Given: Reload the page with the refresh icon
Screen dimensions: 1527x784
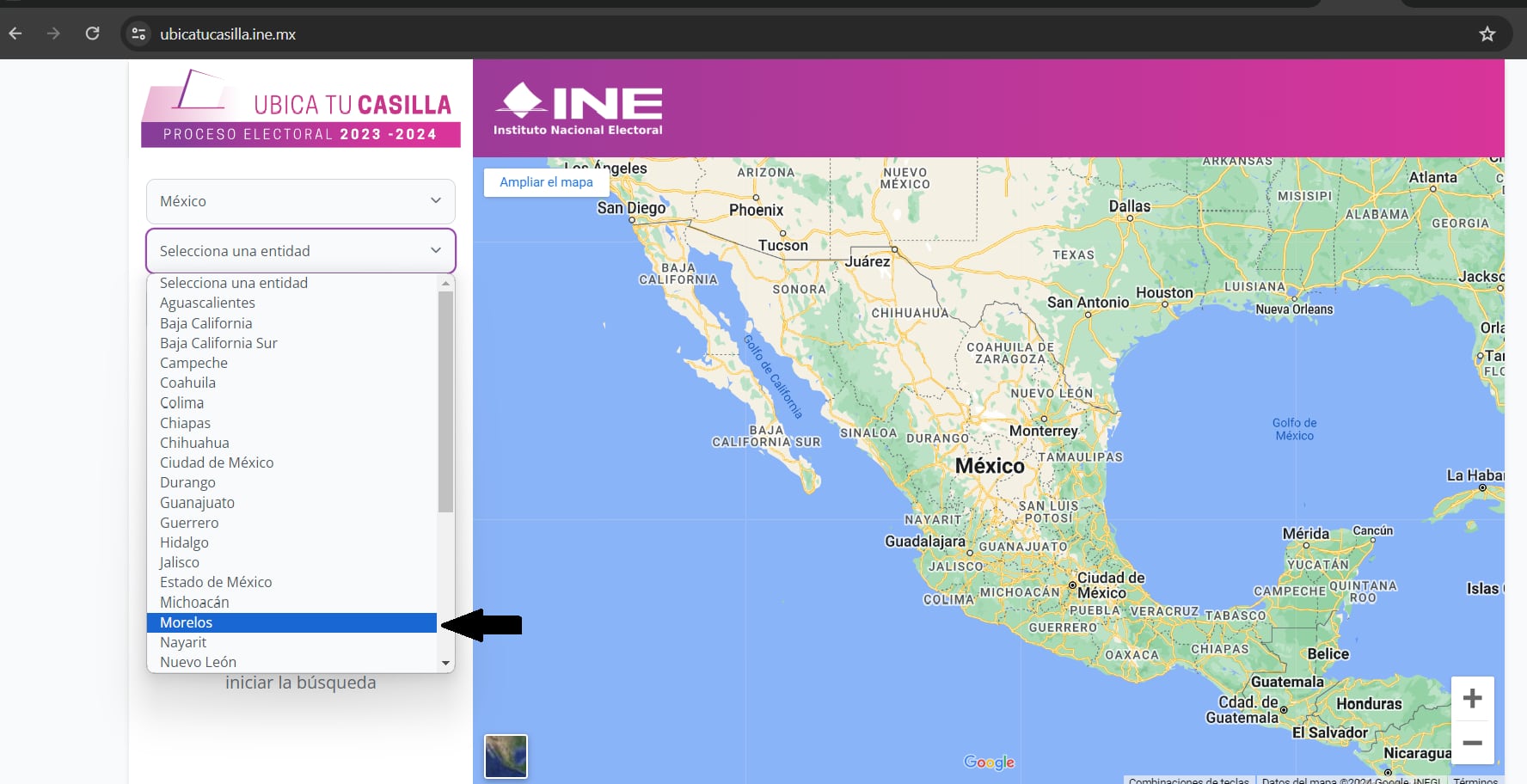Looking at the screenshot, I should [x=92, y=34].
